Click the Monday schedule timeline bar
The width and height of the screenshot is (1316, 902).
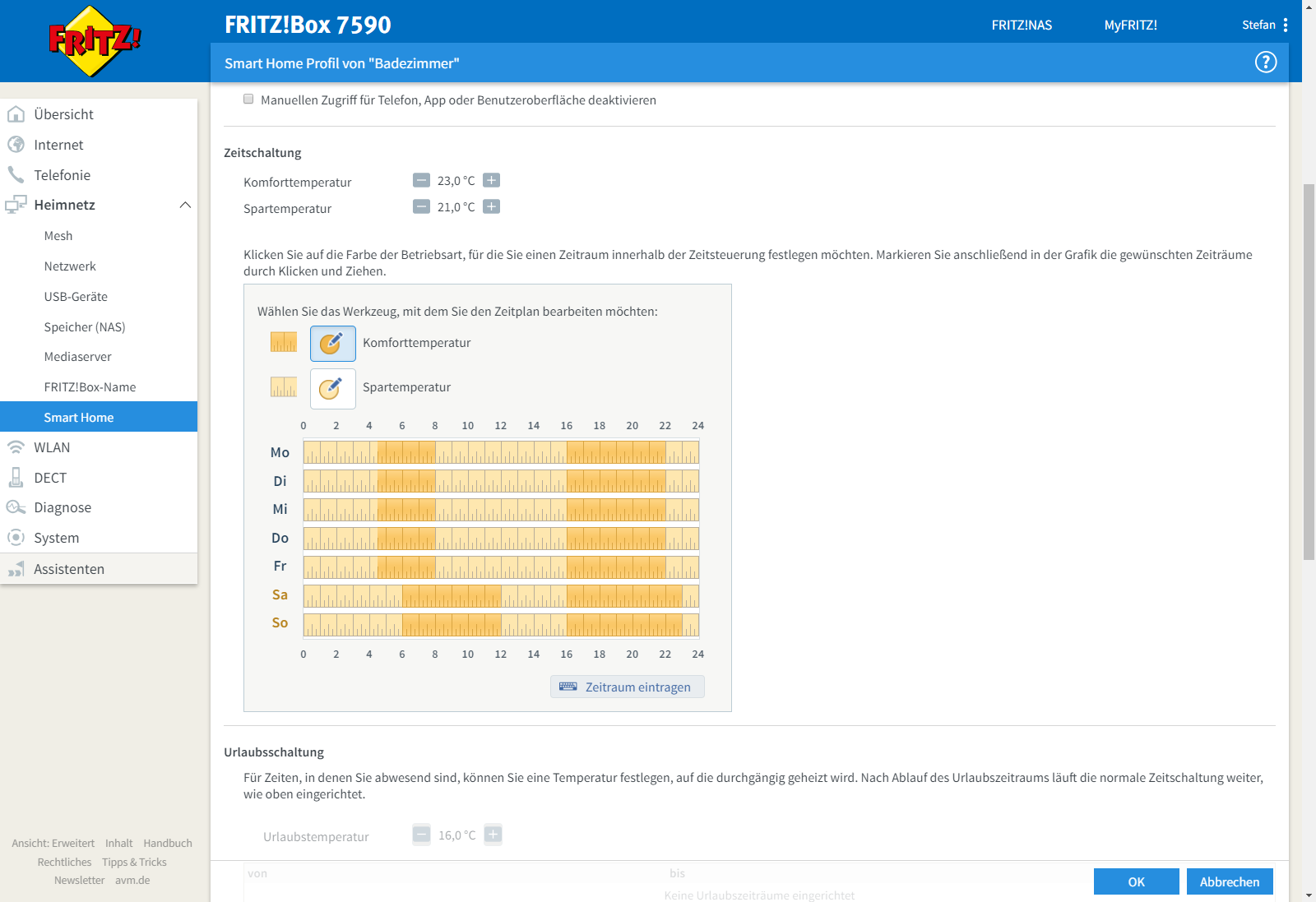501,452
